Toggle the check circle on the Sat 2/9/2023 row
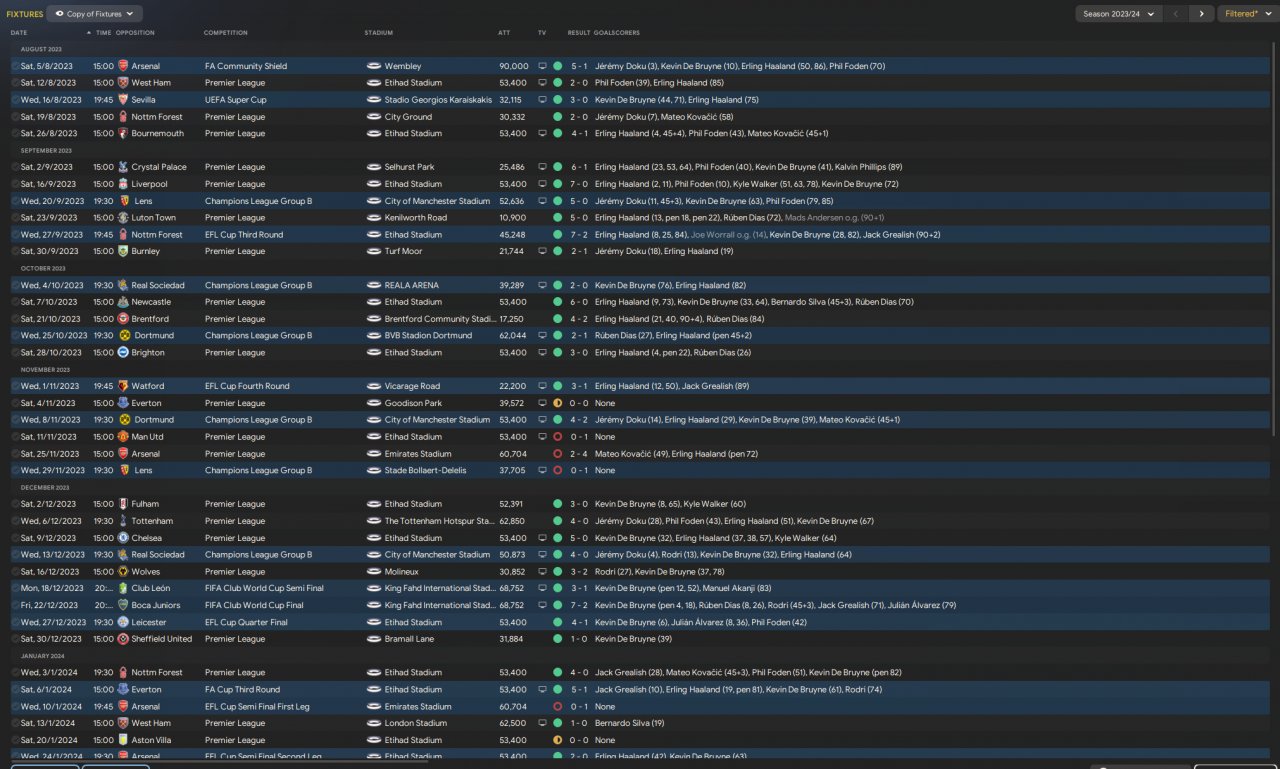This screenshot has height=769, width=1280. tap(15, 167)
